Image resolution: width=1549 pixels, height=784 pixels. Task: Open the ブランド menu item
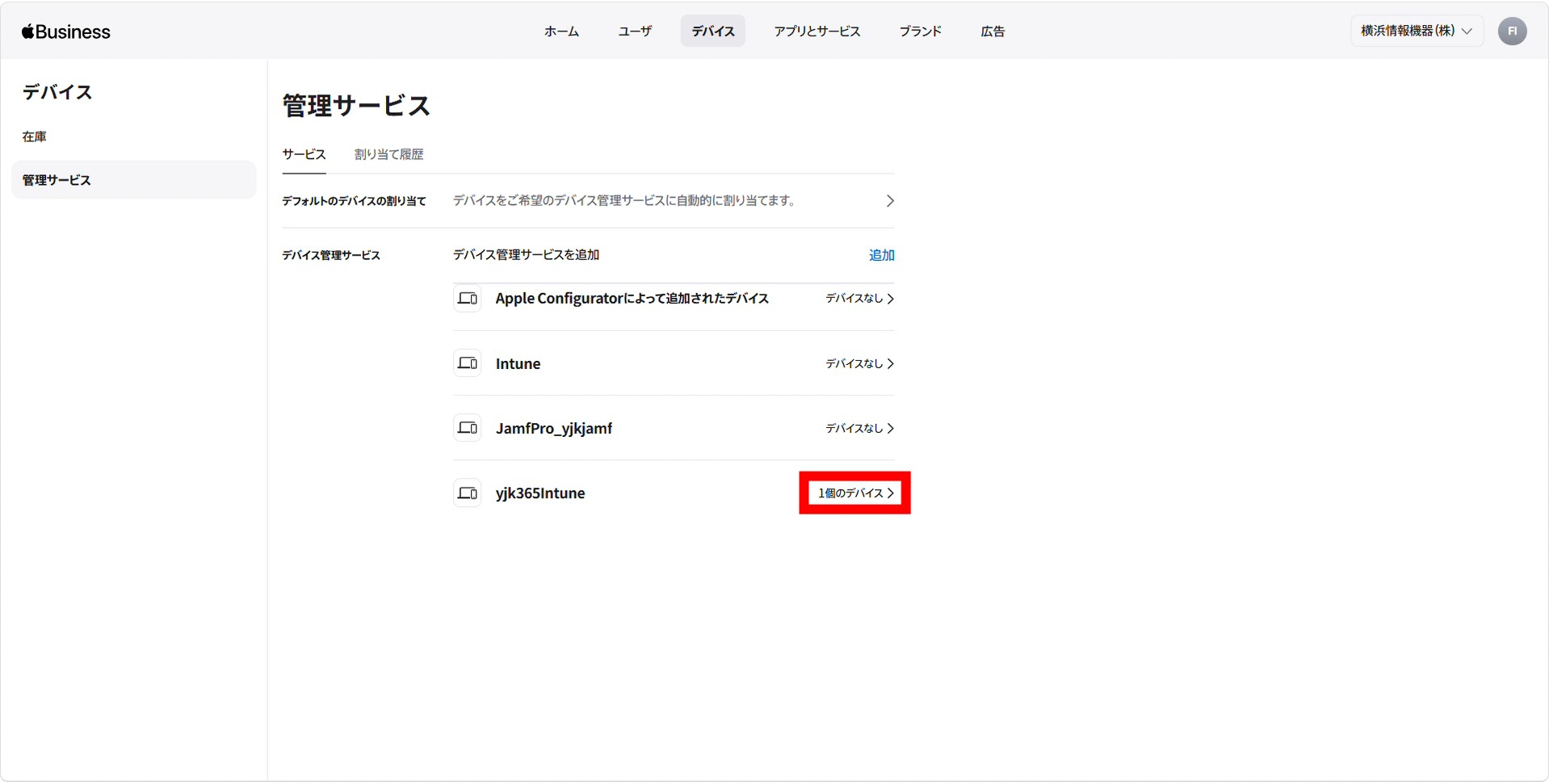(x=921, y=31)
